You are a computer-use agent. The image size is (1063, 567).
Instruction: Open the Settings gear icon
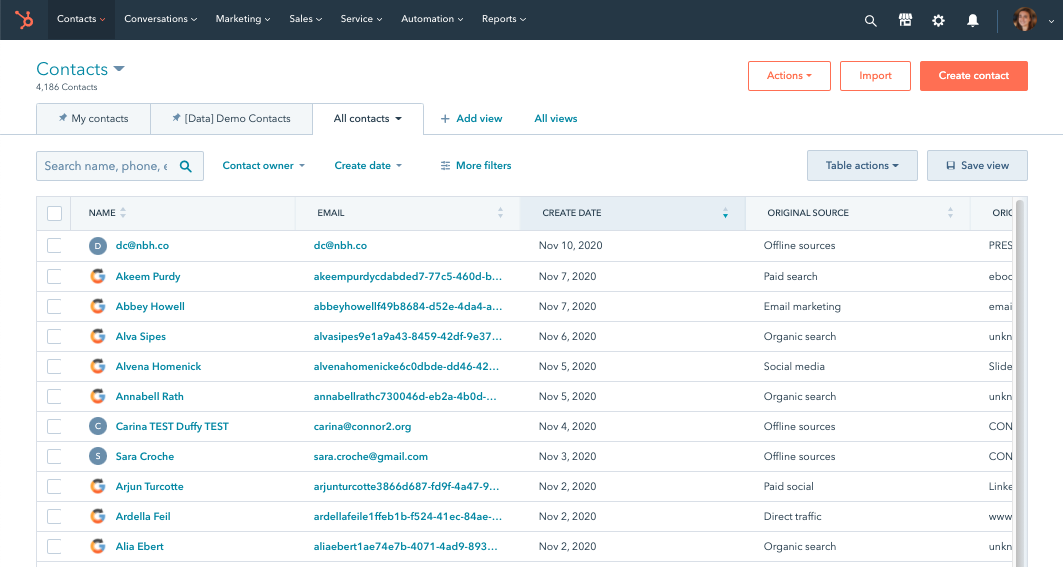coord(938,20)
